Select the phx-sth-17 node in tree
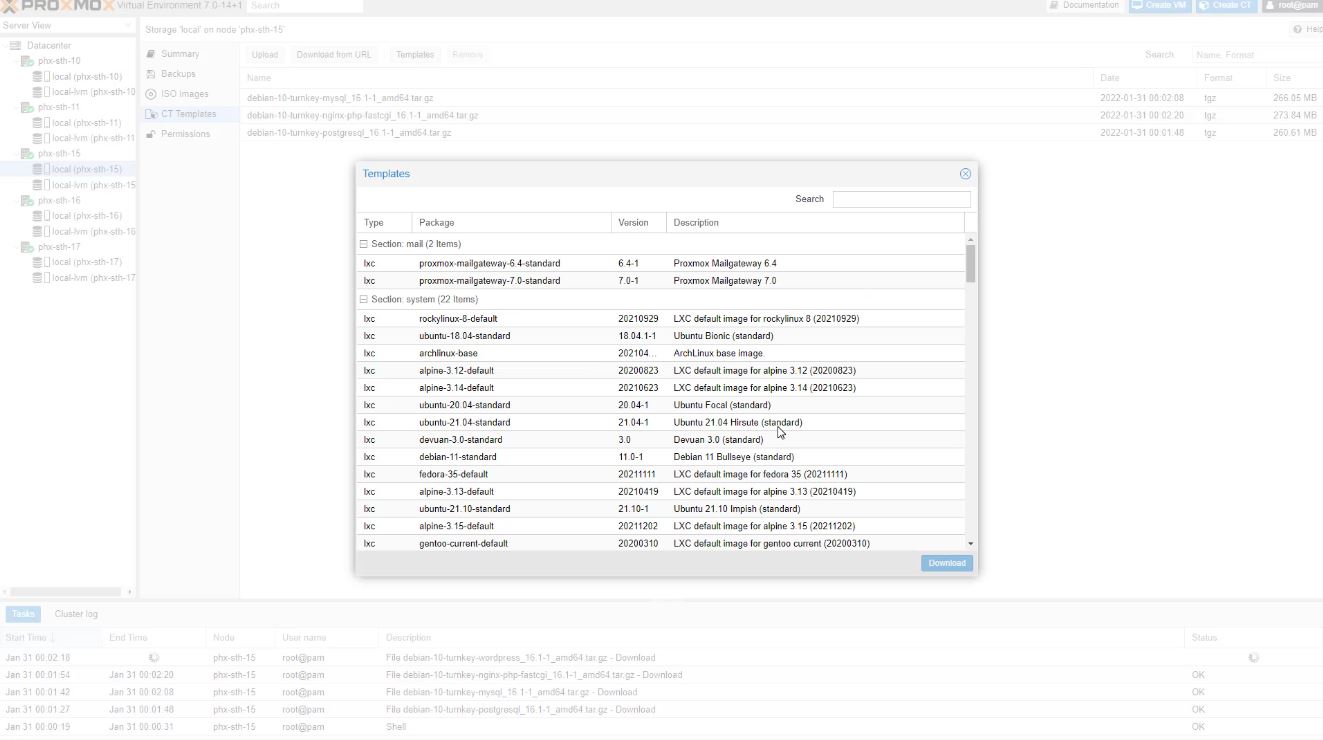The image size is (1323, 740). (59, 247)
